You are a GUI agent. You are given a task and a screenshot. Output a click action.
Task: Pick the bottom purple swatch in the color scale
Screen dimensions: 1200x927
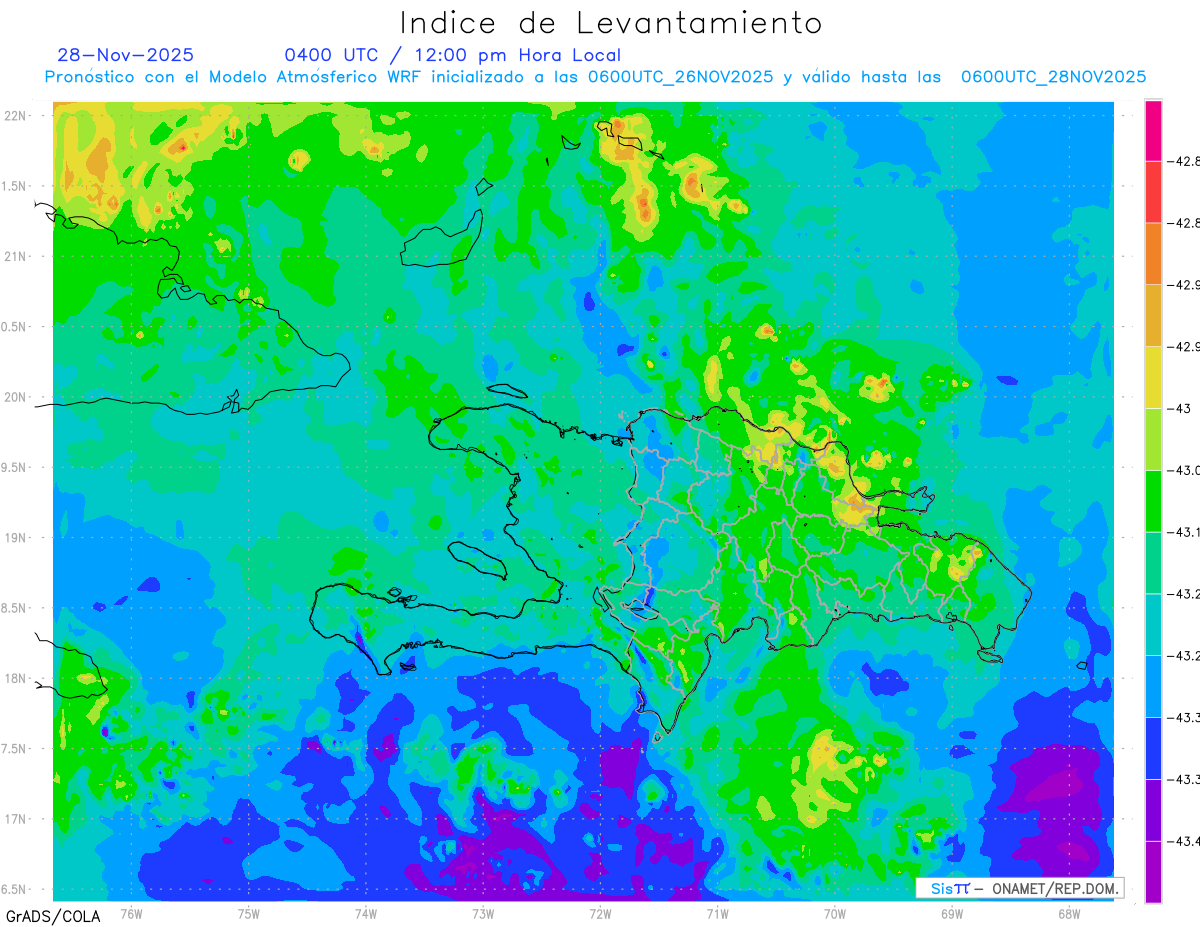(1153, 871)
